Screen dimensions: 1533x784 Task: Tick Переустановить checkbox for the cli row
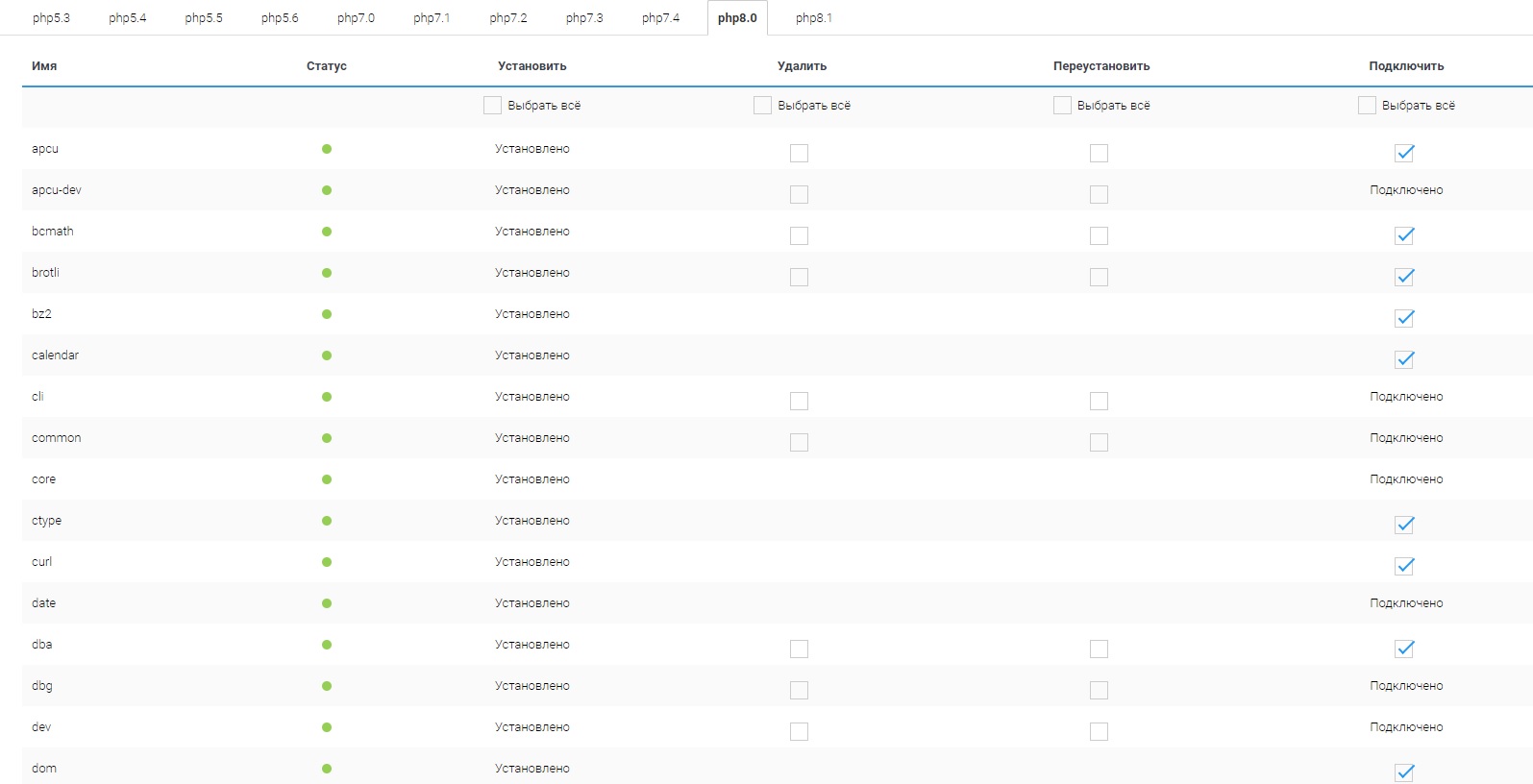point(1099,402)
